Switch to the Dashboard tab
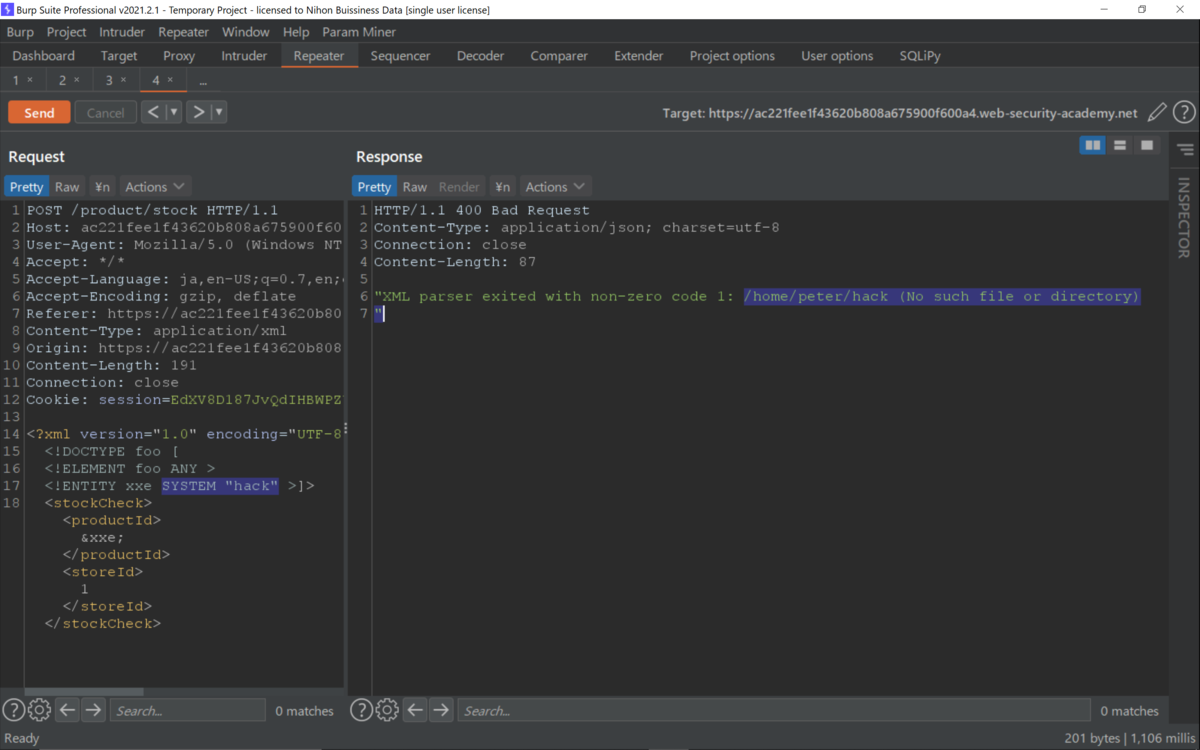Viewport: 1200px width, 750px height. [44, 56]
